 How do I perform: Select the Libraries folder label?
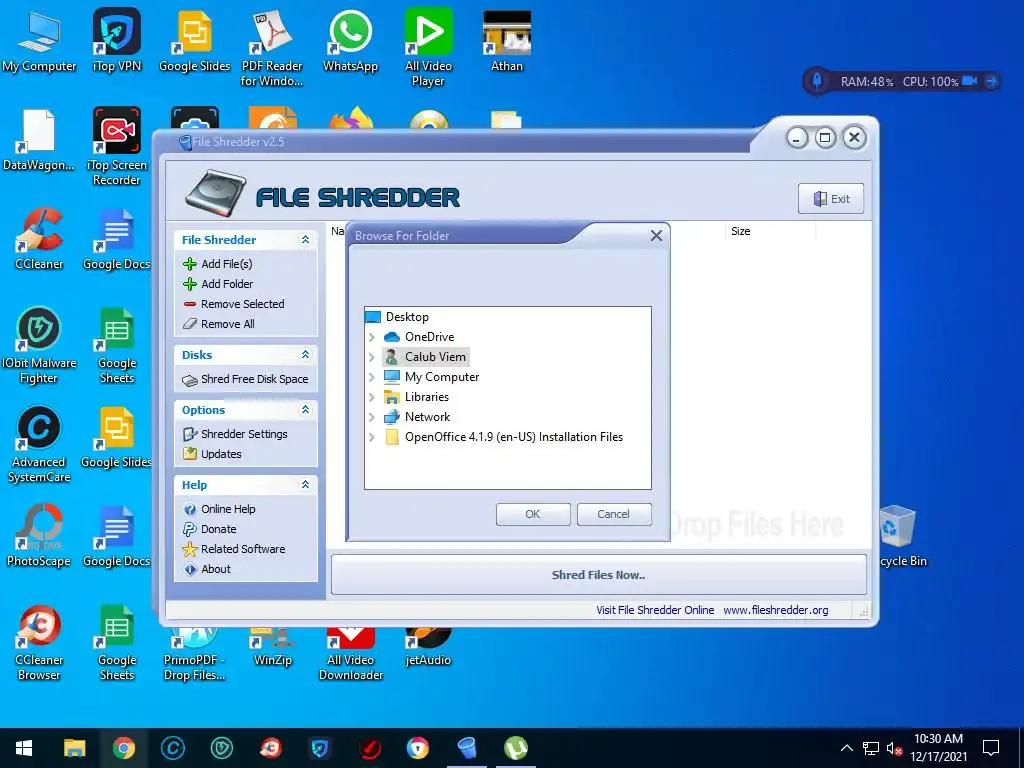[426, 397]
